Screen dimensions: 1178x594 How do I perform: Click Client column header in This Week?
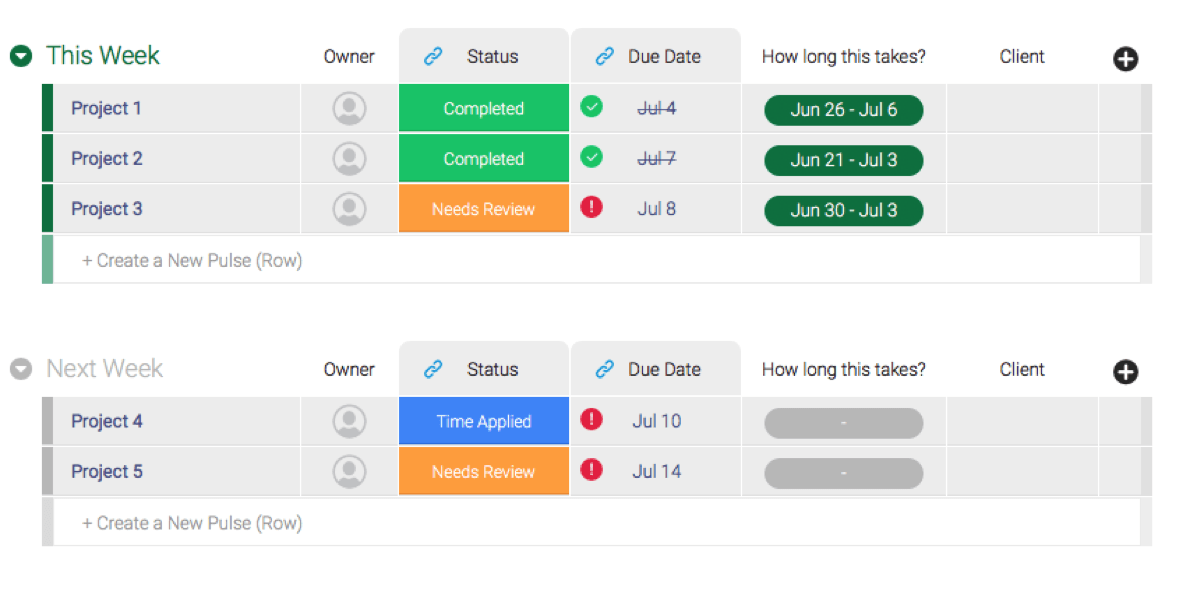(x=1022, y=56)
